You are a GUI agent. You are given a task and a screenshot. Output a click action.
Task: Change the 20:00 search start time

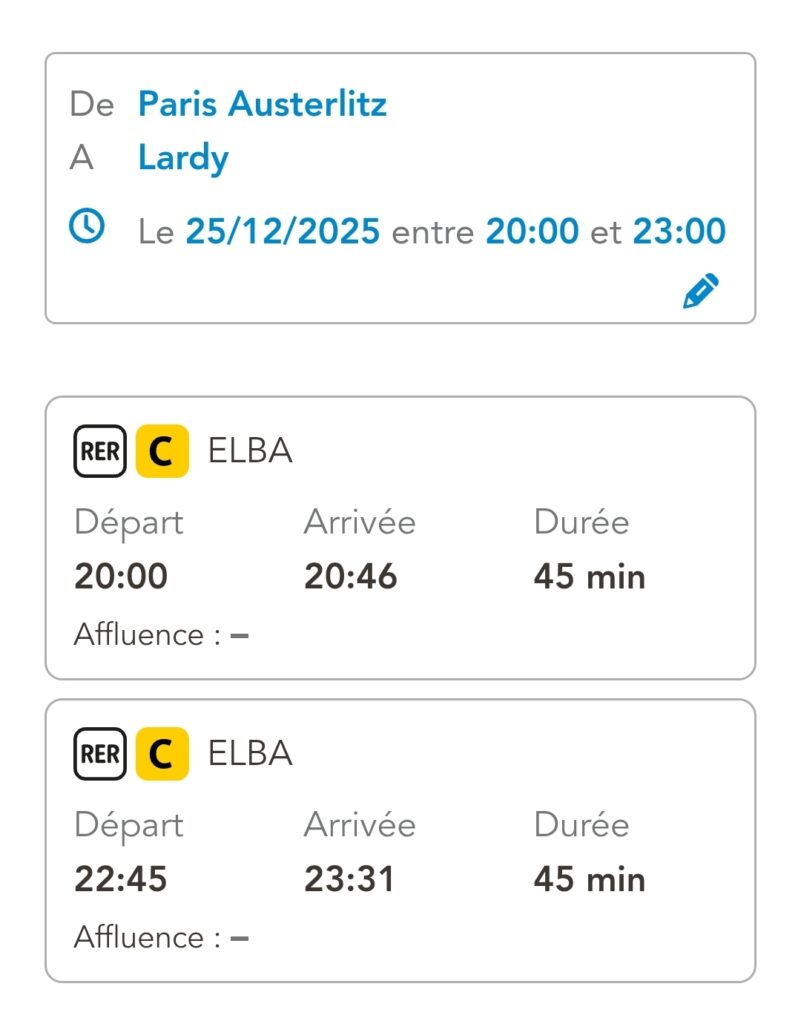click(x=532, y=232)
